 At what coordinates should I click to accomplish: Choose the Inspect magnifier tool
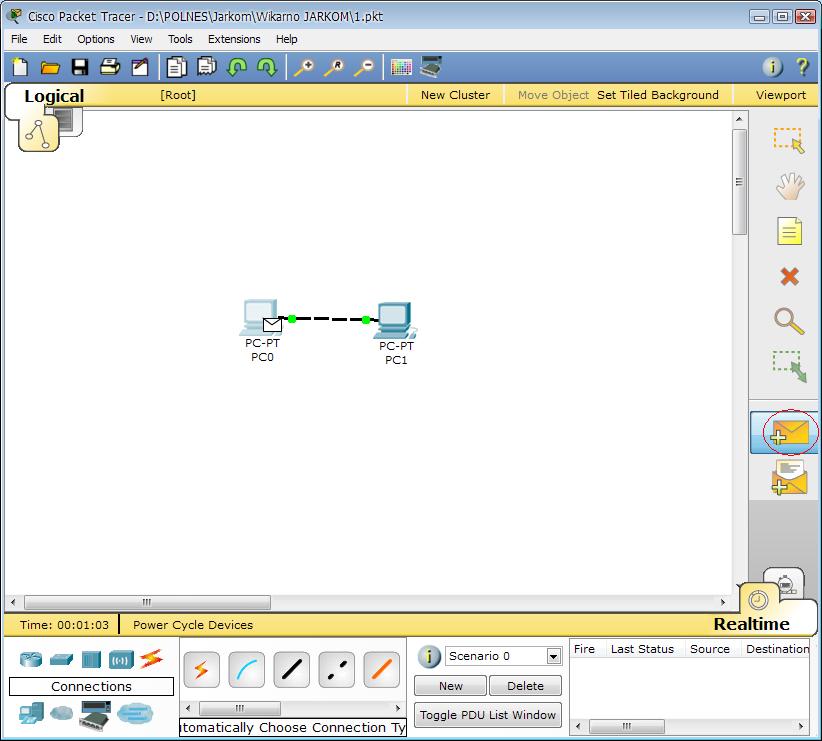tap(789, 321)
